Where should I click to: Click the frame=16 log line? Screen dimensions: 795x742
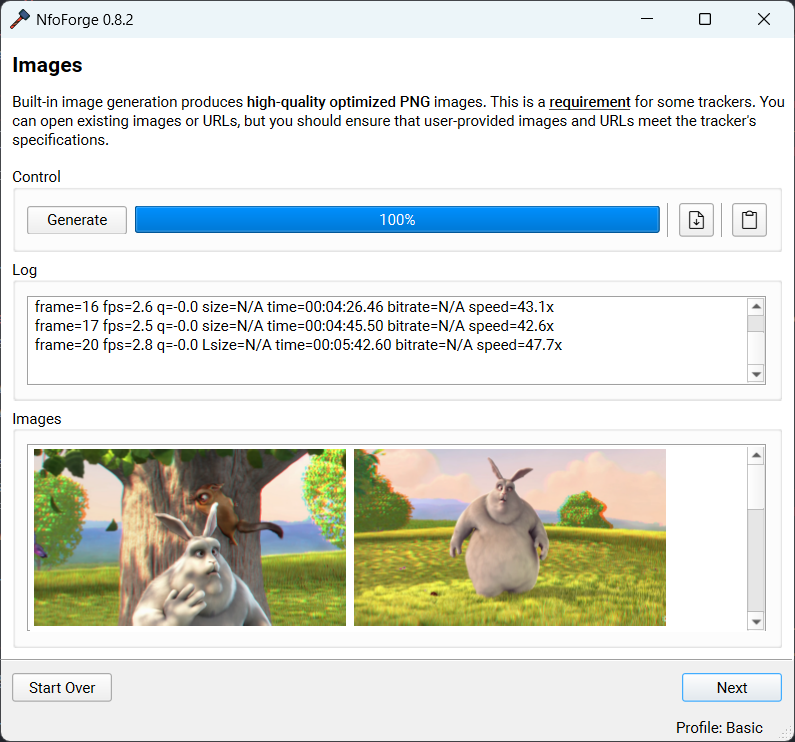click(x=294, y=307)
